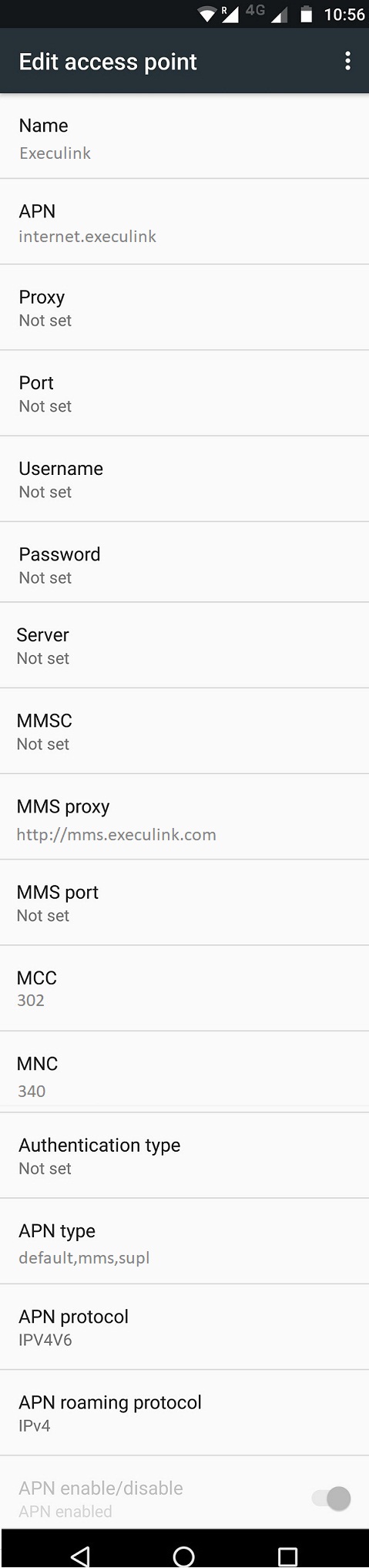Open the Authentication type setting
The height and width of the screenshot is (1568, 369).
pos(184,1156)
